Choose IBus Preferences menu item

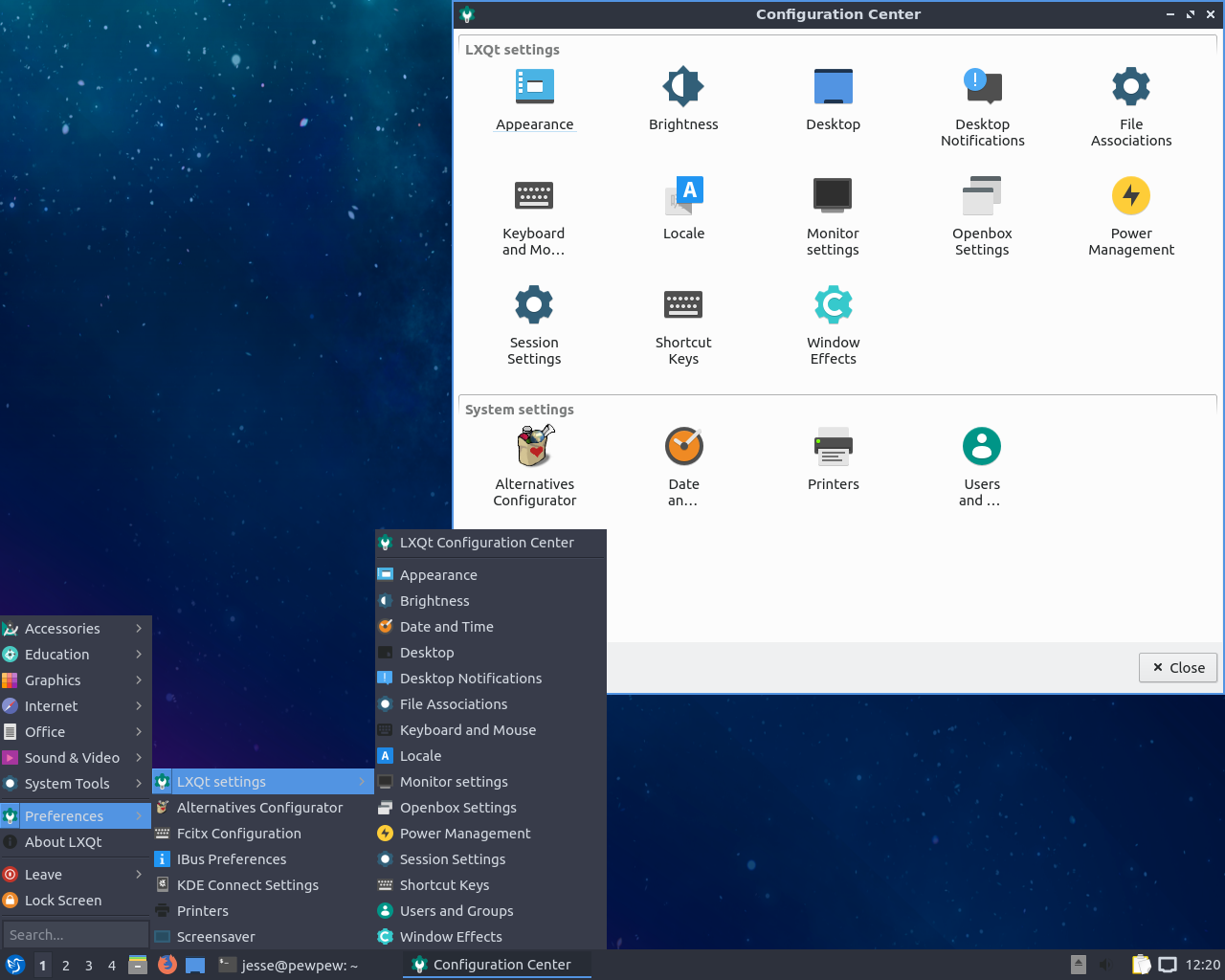[x=263, y=859]
